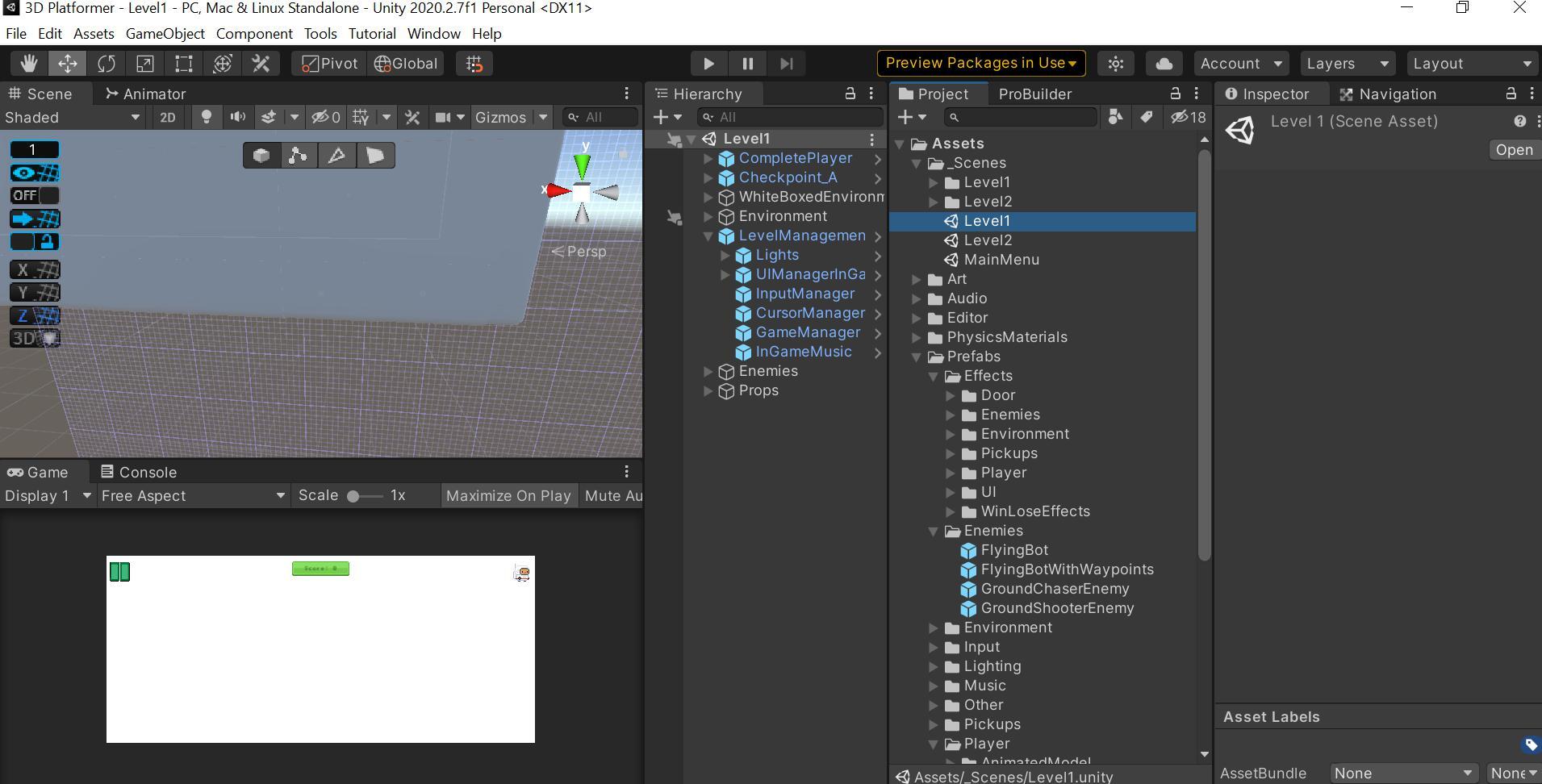Open Cloud services icon

(x=1164, y=64)
